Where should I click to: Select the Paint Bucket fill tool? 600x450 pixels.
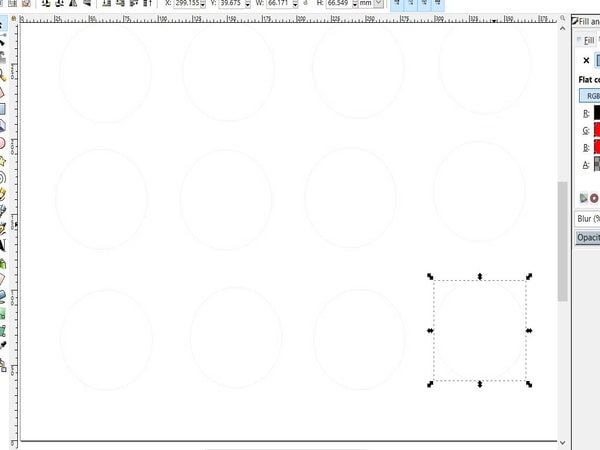click(2, 297)
